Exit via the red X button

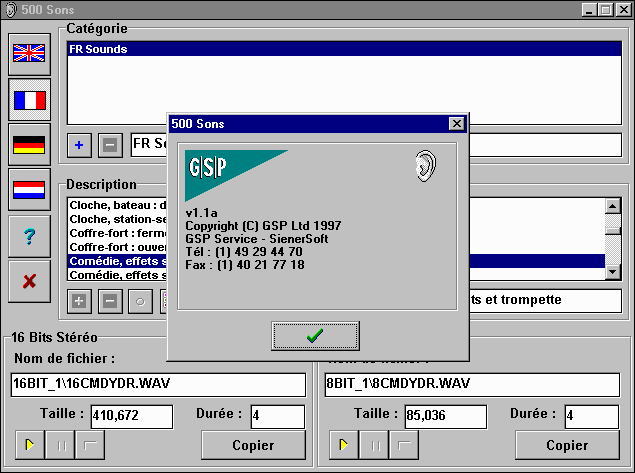click(30, 281)
